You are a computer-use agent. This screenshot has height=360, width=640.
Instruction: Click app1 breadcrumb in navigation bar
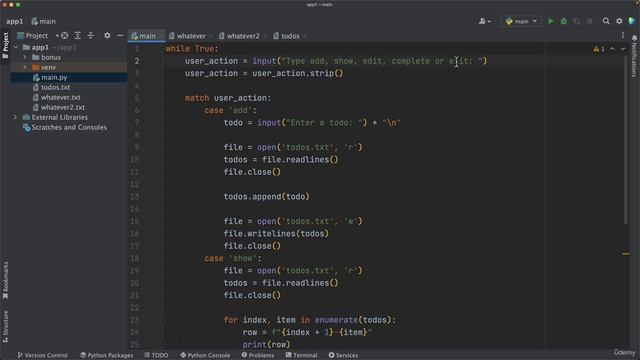pos(15,21)
